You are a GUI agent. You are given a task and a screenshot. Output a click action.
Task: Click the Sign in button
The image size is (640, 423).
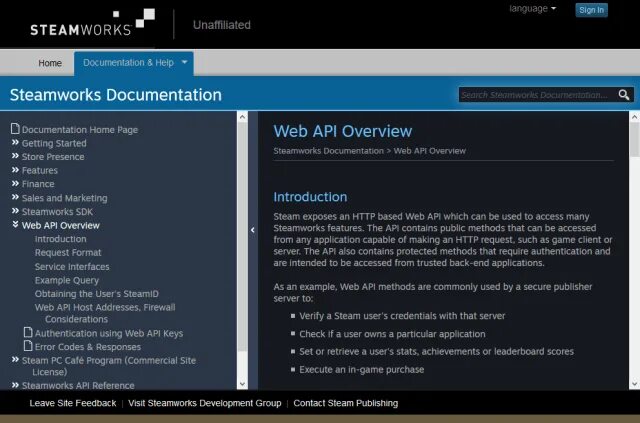(x=591, y=10)
